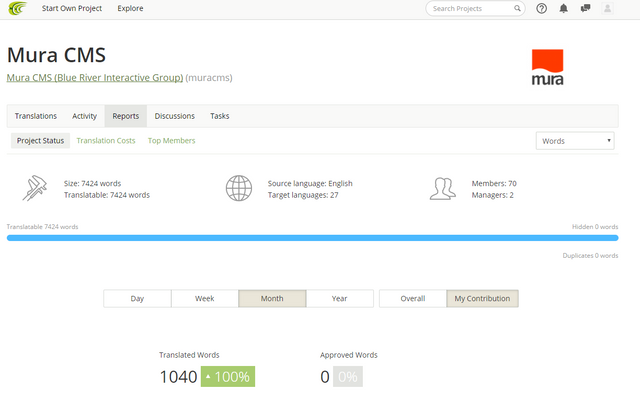Click the Mura CMS page heading

[56, 55]
